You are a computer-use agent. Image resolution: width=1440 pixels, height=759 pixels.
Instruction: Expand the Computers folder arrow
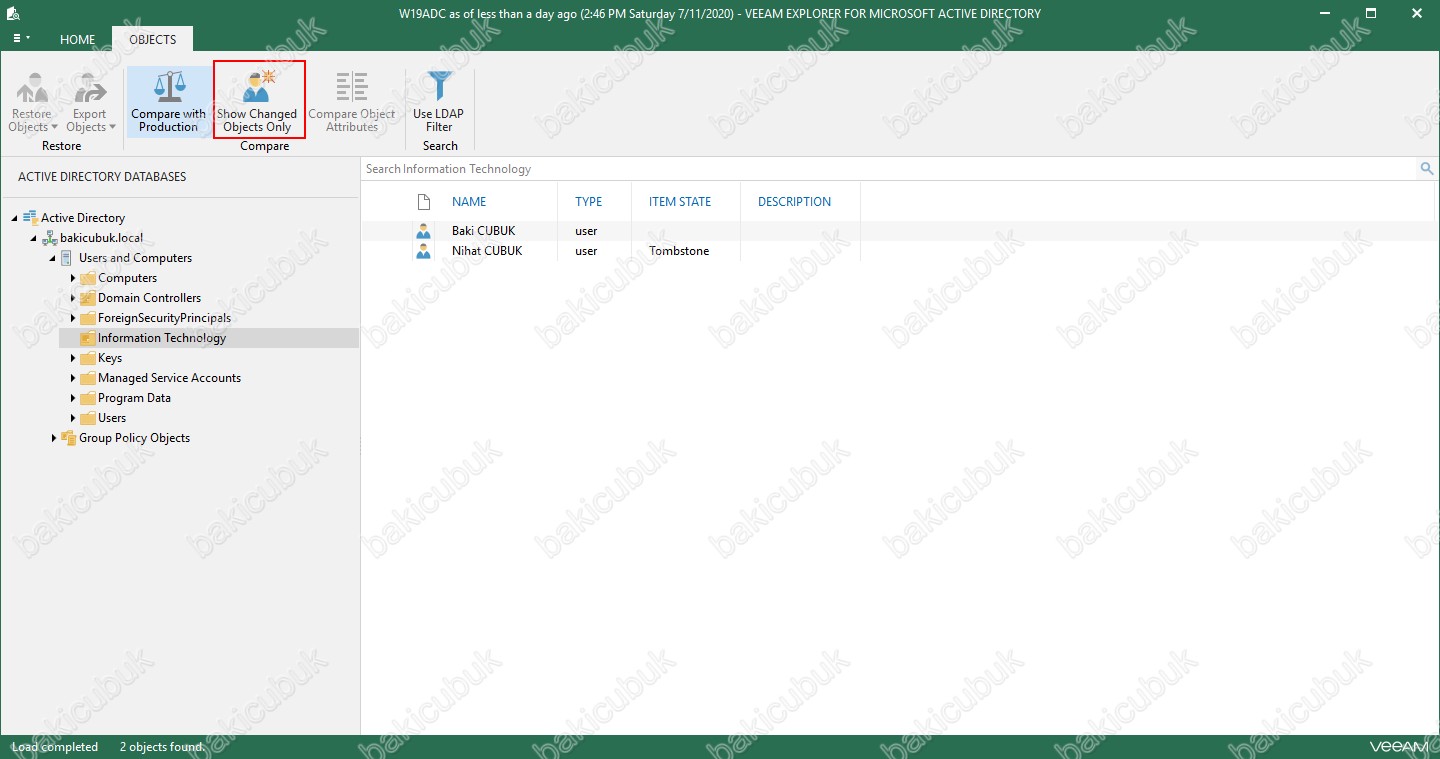72,278
